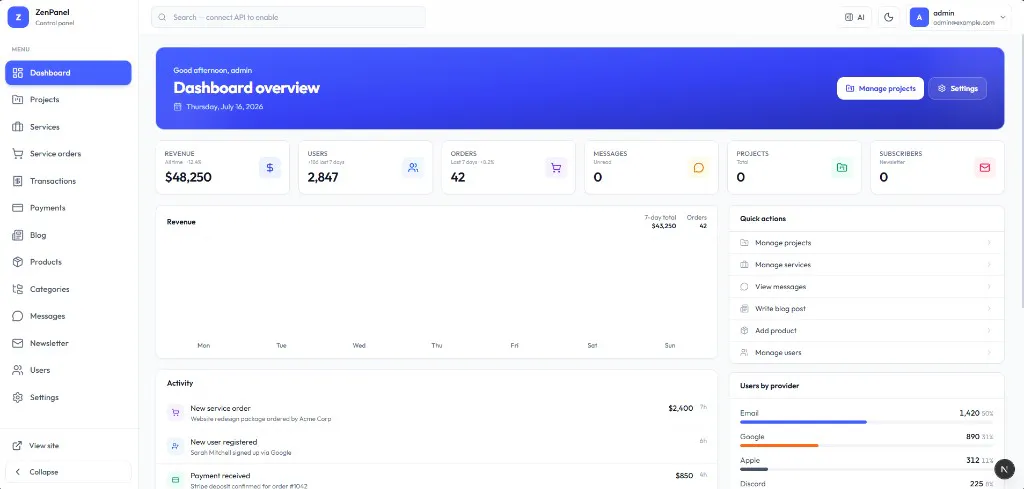Click the Manage projects banner button

click(880, 88)
